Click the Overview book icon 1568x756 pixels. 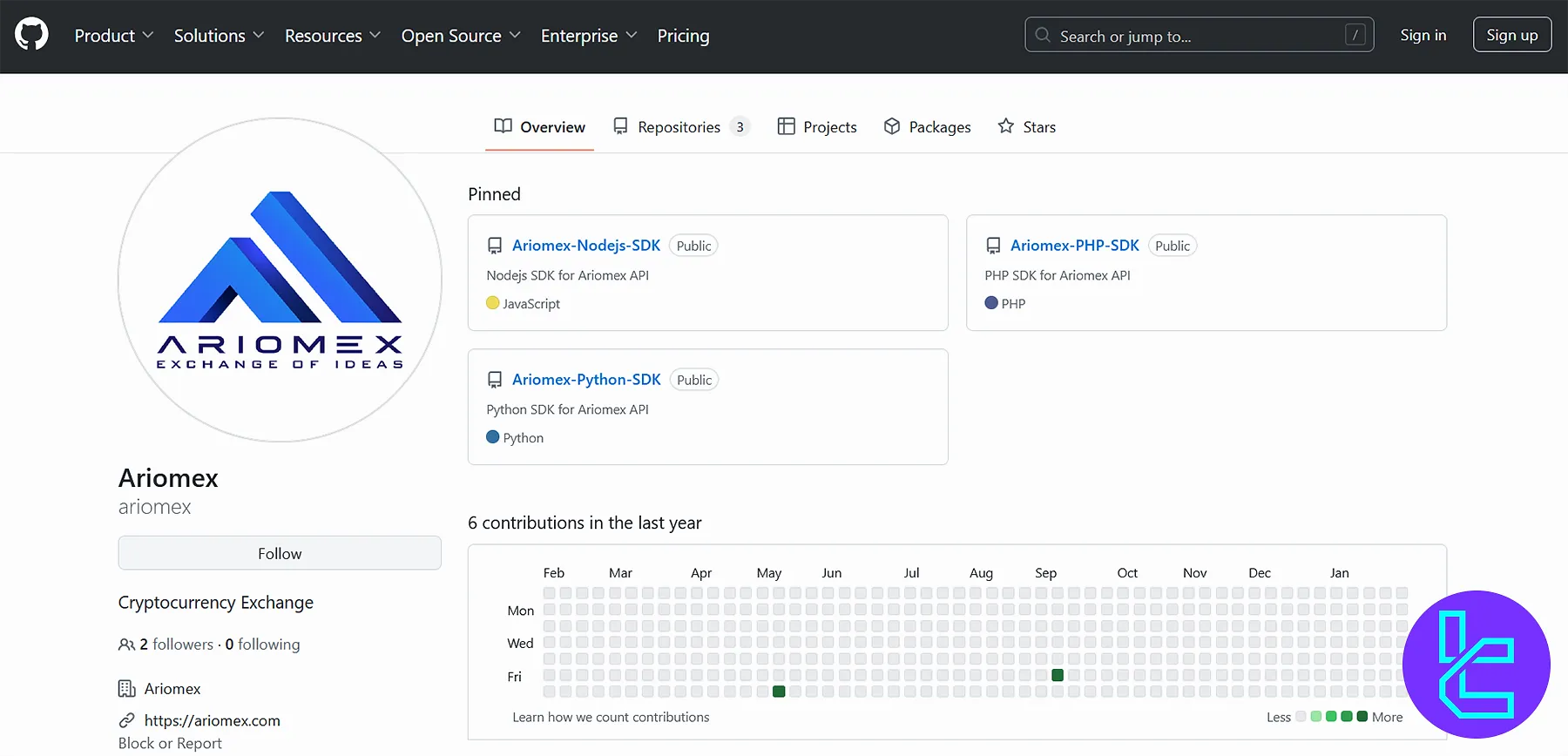pyautogui.click(x=503, y=126)
